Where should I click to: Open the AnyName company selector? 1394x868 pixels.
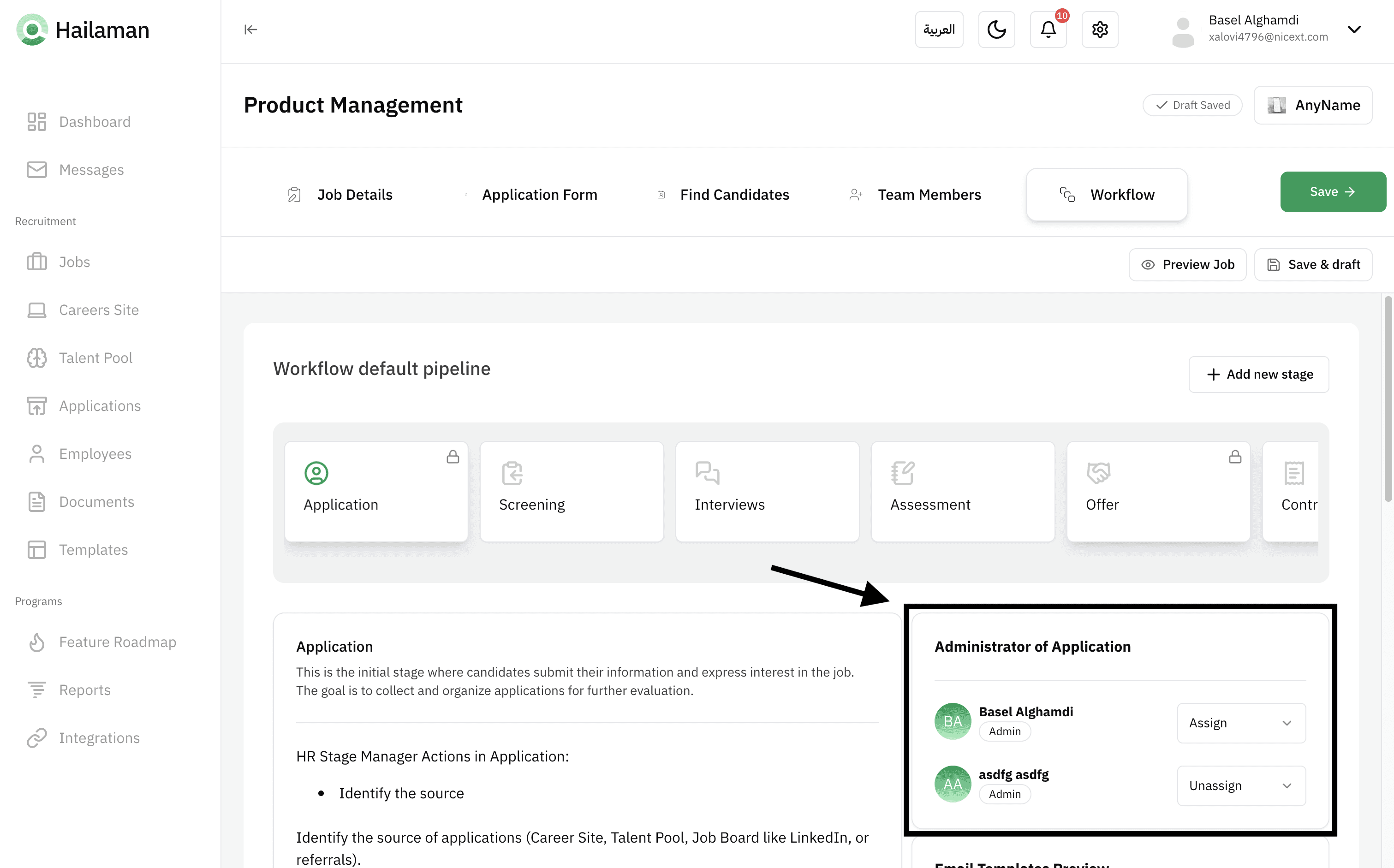pos(1312,105)
